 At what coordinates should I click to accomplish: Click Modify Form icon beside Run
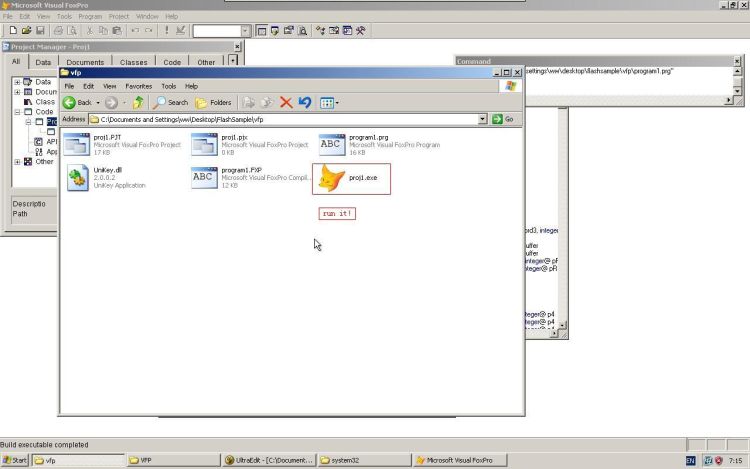point(180,31)
